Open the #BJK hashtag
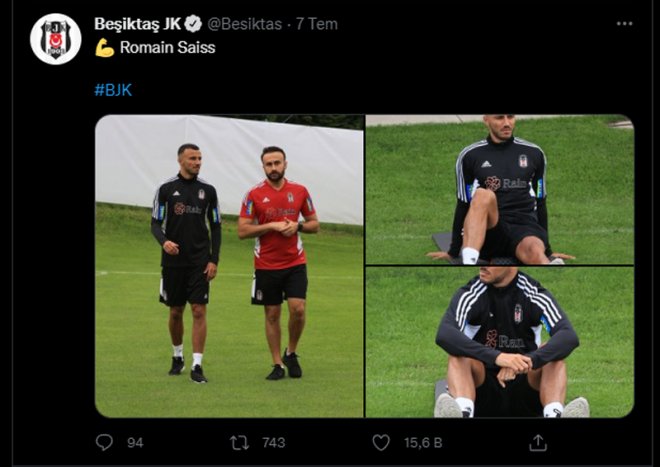660x467 pixels. click(x=113, y=89)
